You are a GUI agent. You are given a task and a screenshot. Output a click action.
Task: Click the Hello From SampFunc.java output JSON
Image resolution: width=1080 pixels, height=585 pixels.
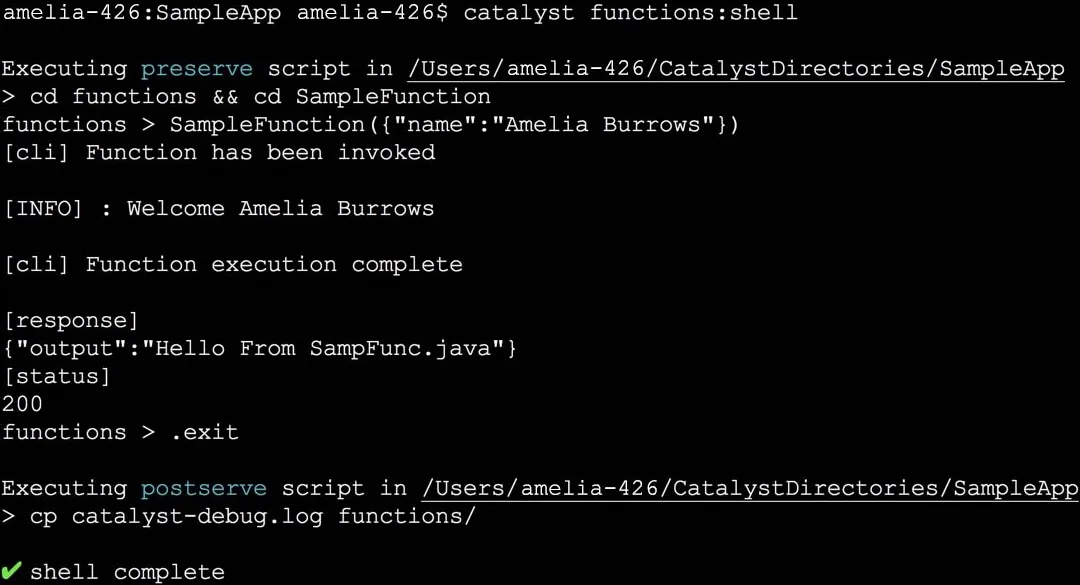260,348
